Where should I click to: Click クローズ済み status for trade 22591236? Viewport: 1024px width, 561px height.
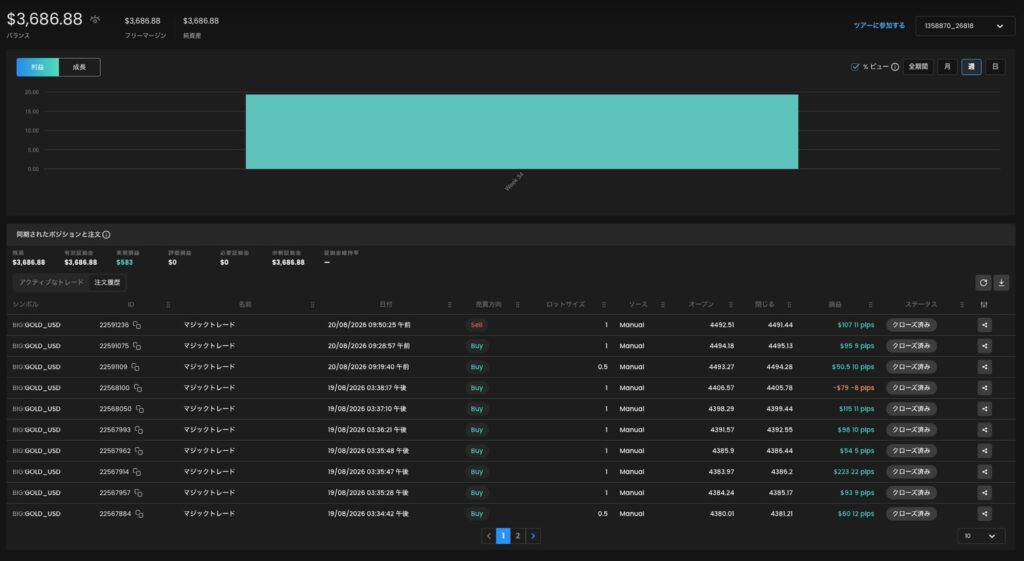click(911, 325)
